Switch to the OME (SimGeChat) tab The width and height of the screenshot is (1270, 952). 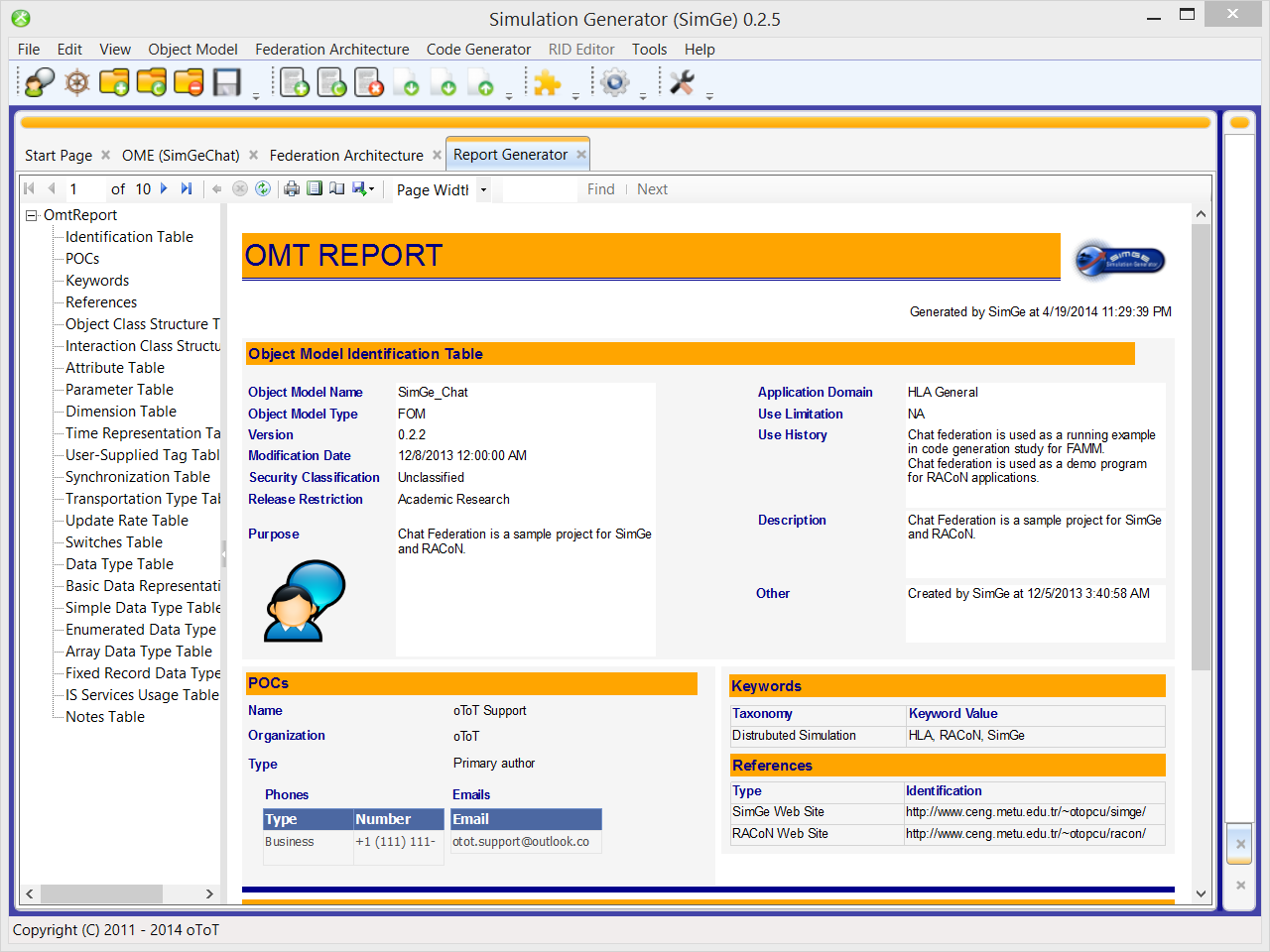coord(181,156)
